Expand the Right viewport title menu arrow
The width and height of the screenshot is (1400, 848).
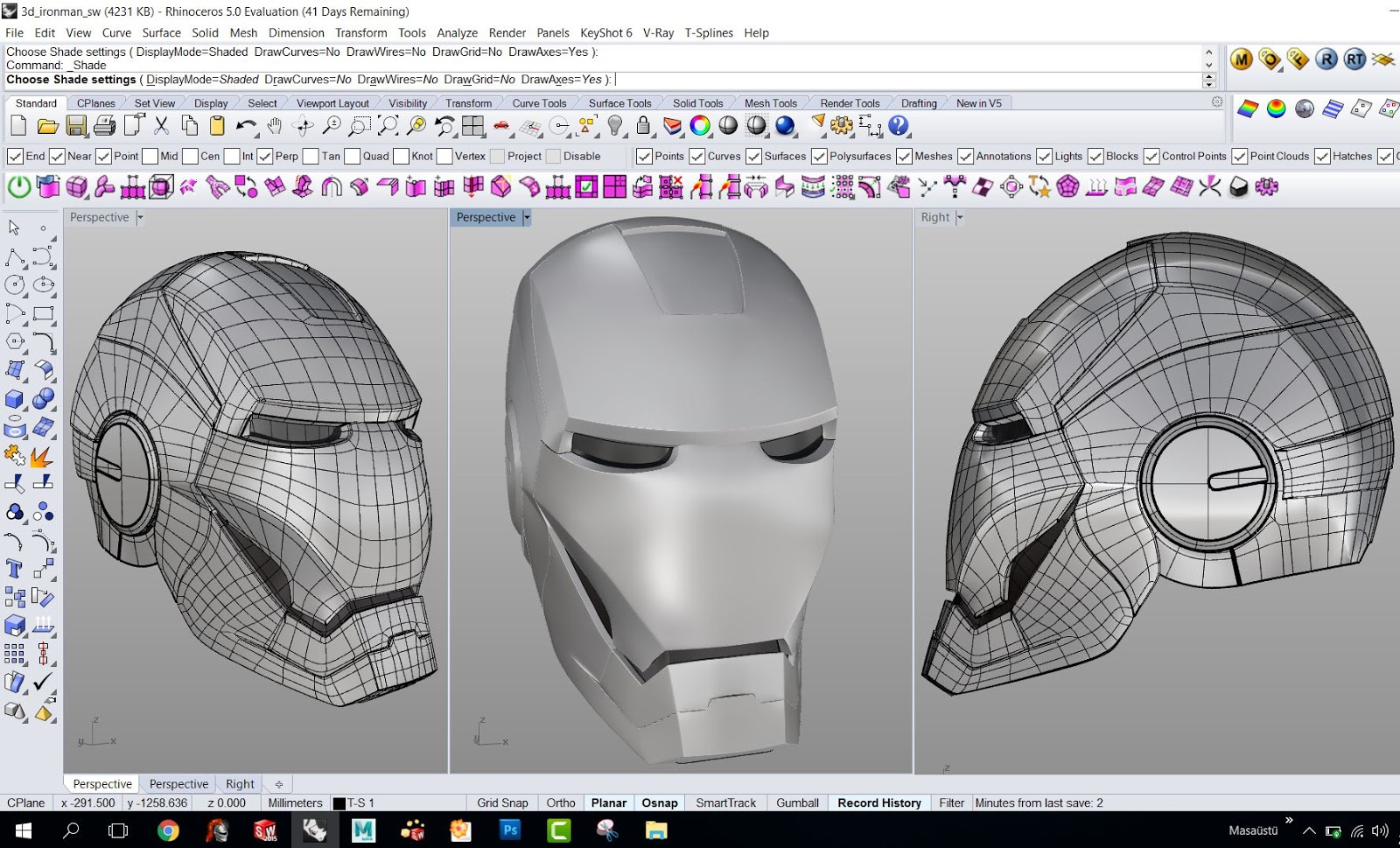click(960, 217)
